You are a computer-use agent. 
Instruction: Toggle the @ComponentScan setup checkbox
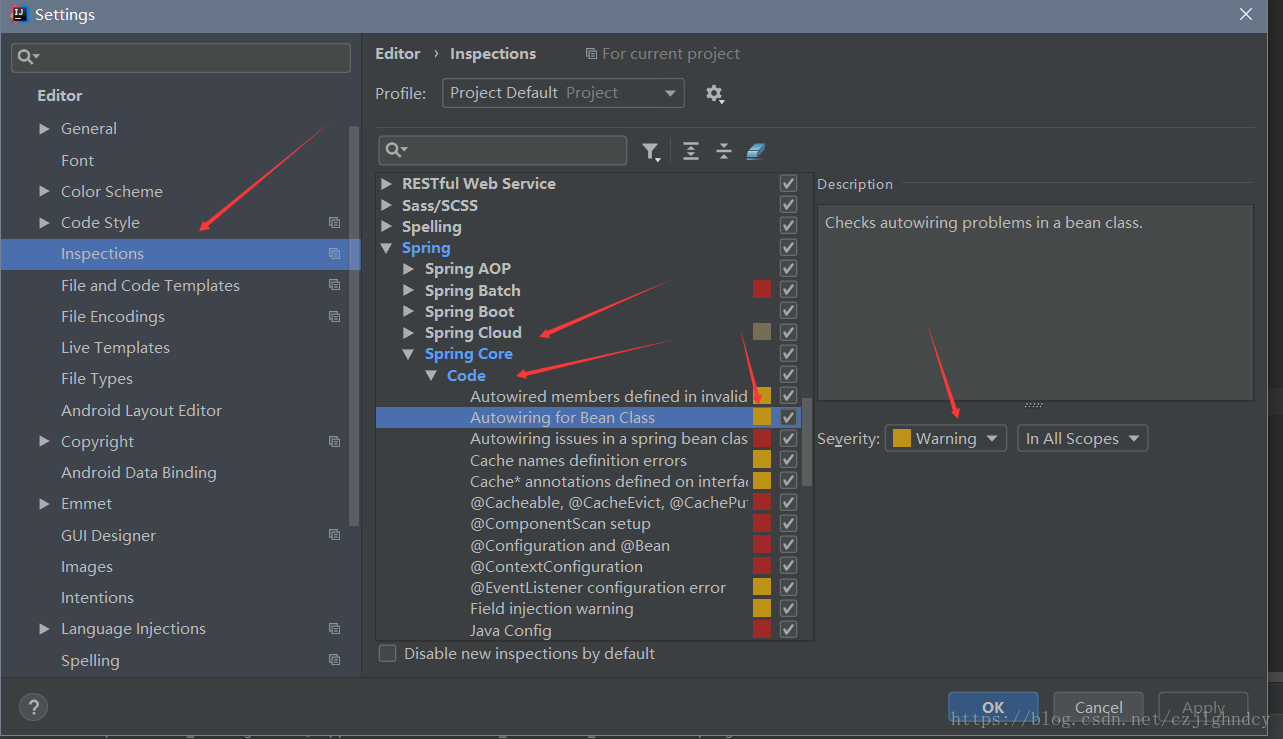(788, 524)
